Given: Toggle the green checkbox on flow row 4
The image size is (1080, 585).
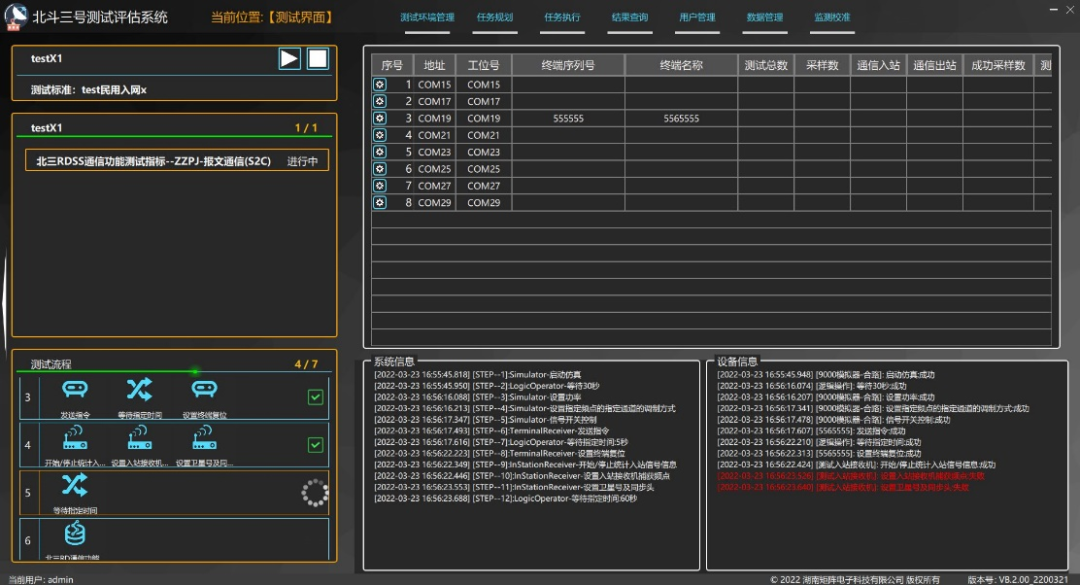Looking at the screenshot, I should [x=315, y=445].
